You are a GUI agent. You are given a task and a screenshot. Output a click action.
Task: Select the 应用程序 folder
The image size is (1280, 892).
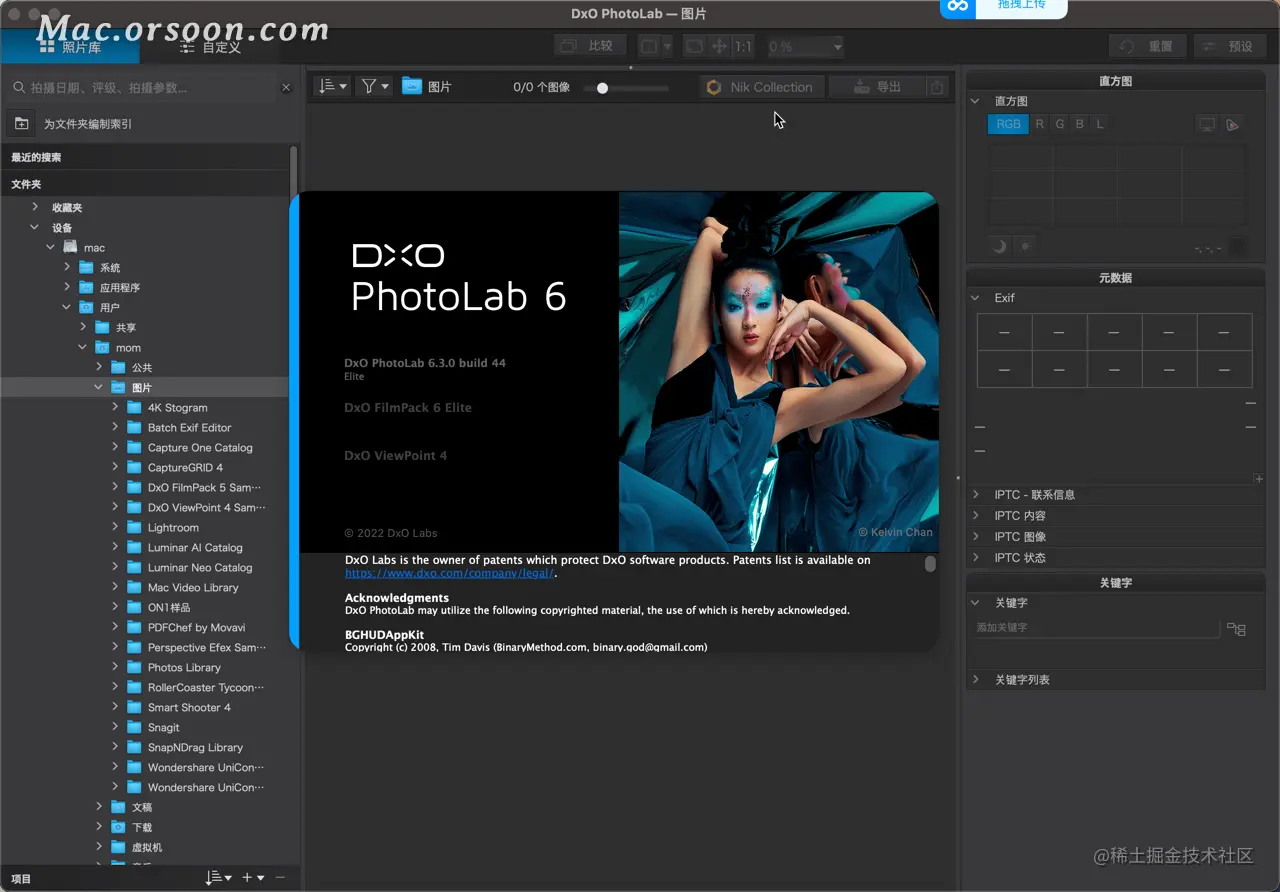click(119, 287)
